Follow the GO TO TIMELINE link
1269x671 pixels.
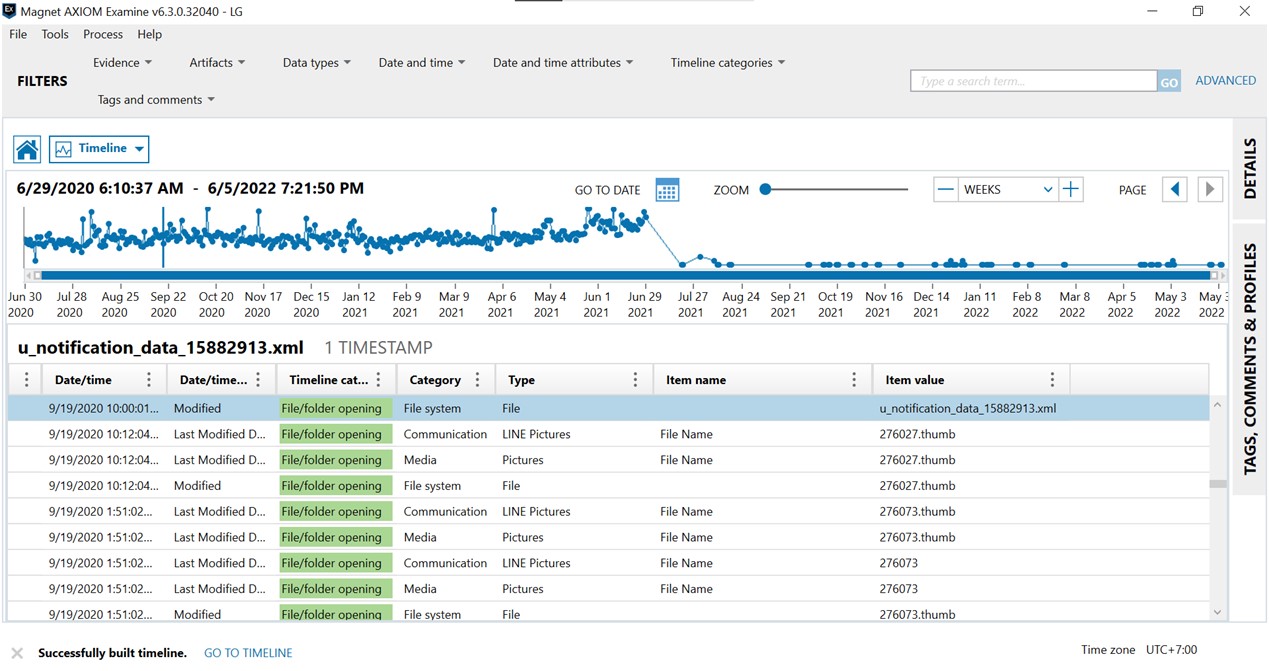click(247, 652)
